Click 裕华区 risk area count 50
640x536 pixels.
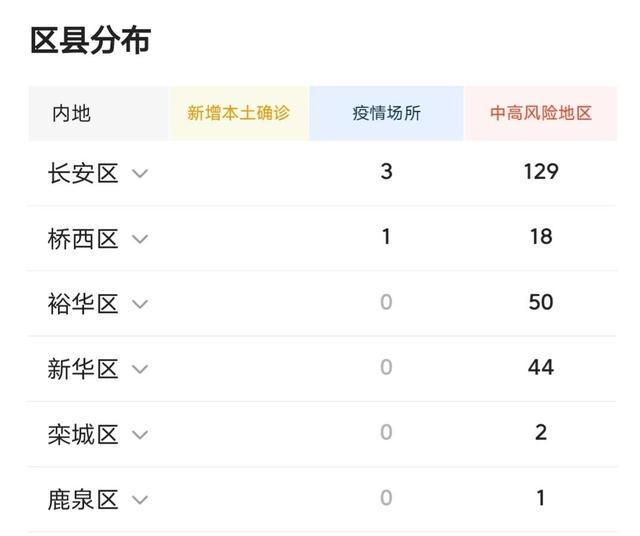[541, 302]
